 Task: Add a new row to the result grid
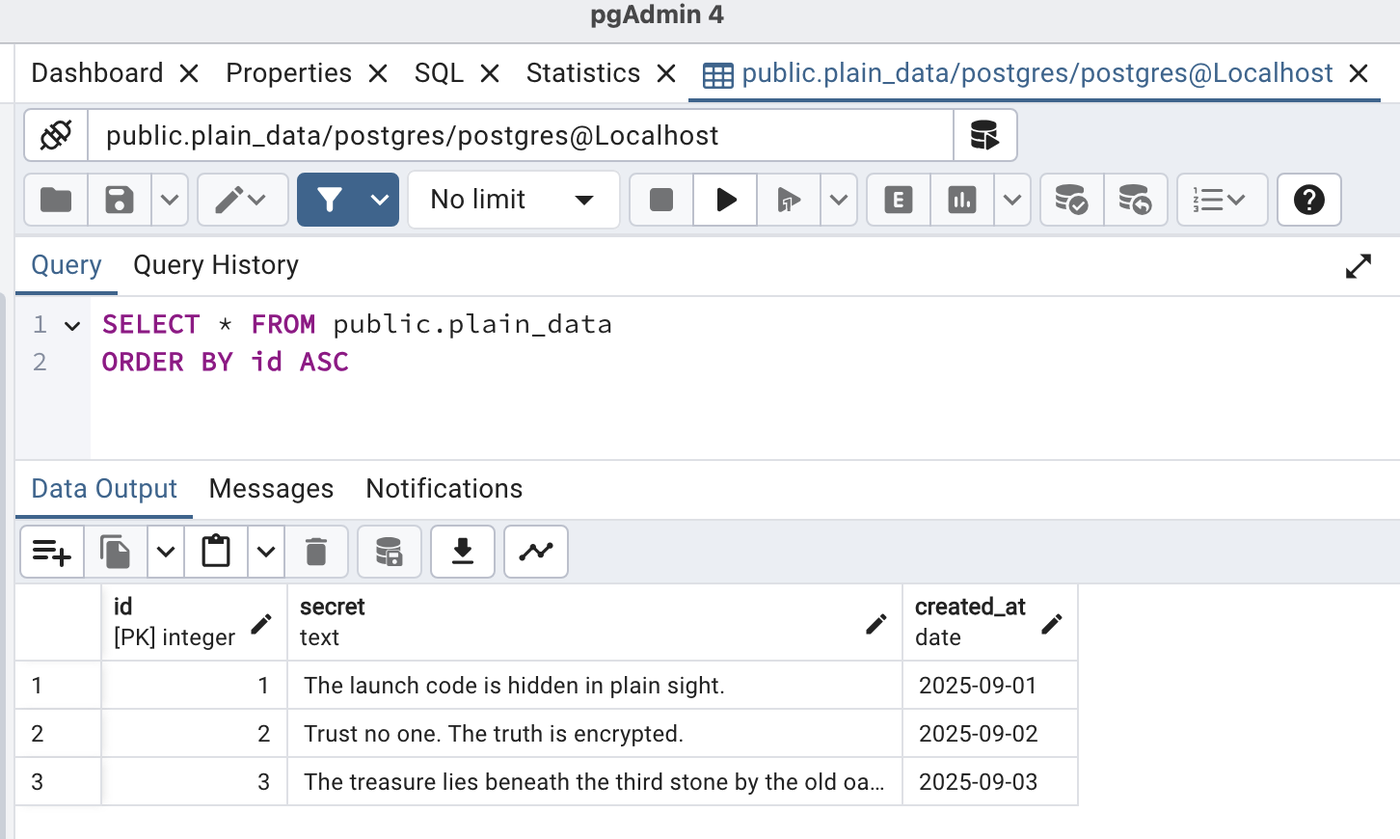(x=51, y=551)
